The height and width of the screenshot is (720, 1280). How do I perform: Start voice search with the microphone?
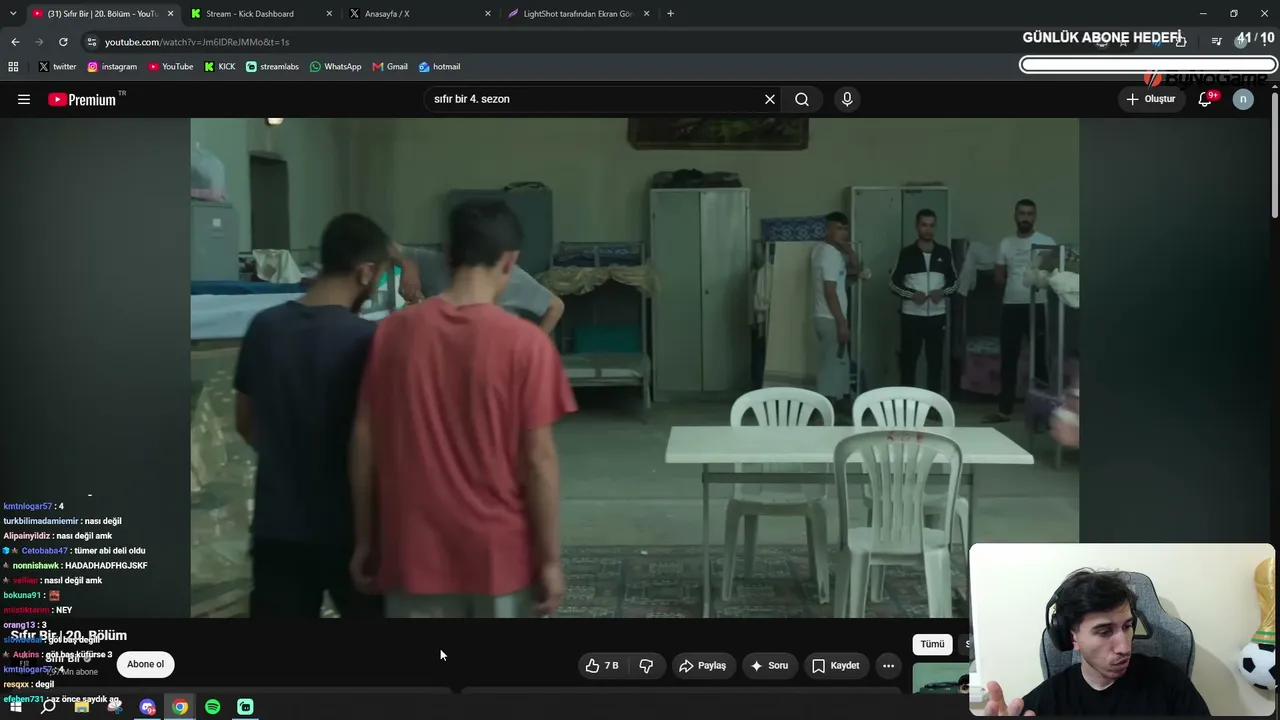pyautogui.click(x=847, y=99)
